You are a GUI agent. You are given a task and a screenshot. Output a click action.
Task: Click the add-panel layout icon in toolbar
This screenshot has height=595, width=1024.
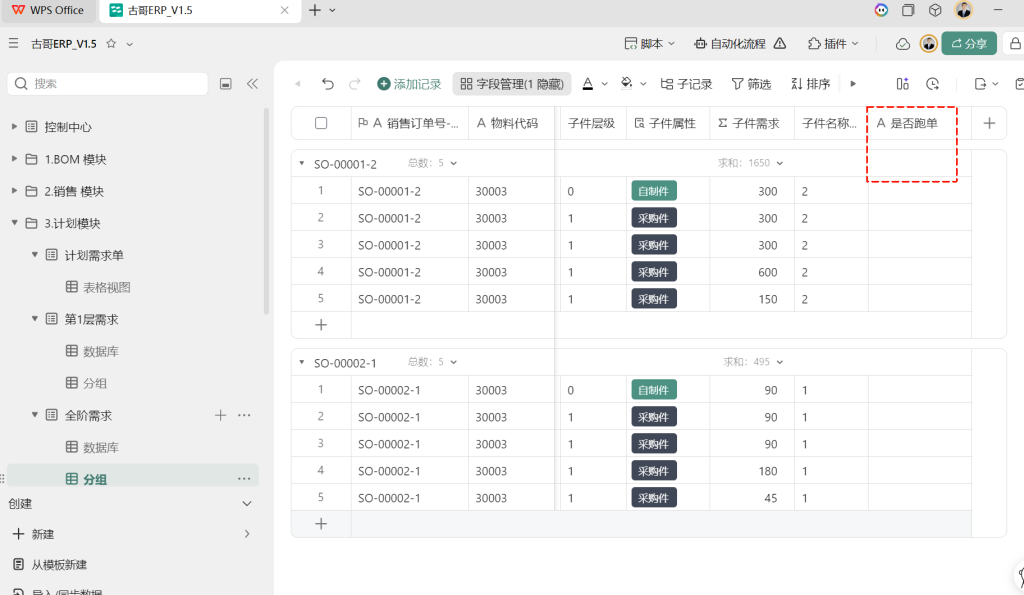pyautogui.click(x=903, y=84)
